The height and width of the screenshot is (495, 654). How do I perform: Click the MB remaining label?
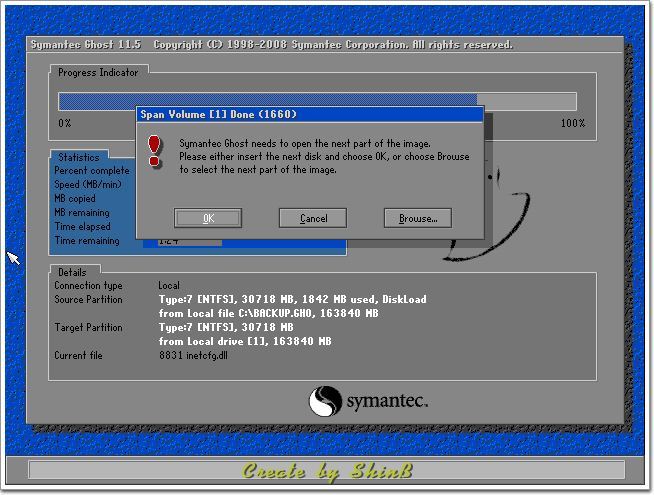[82, 213]
